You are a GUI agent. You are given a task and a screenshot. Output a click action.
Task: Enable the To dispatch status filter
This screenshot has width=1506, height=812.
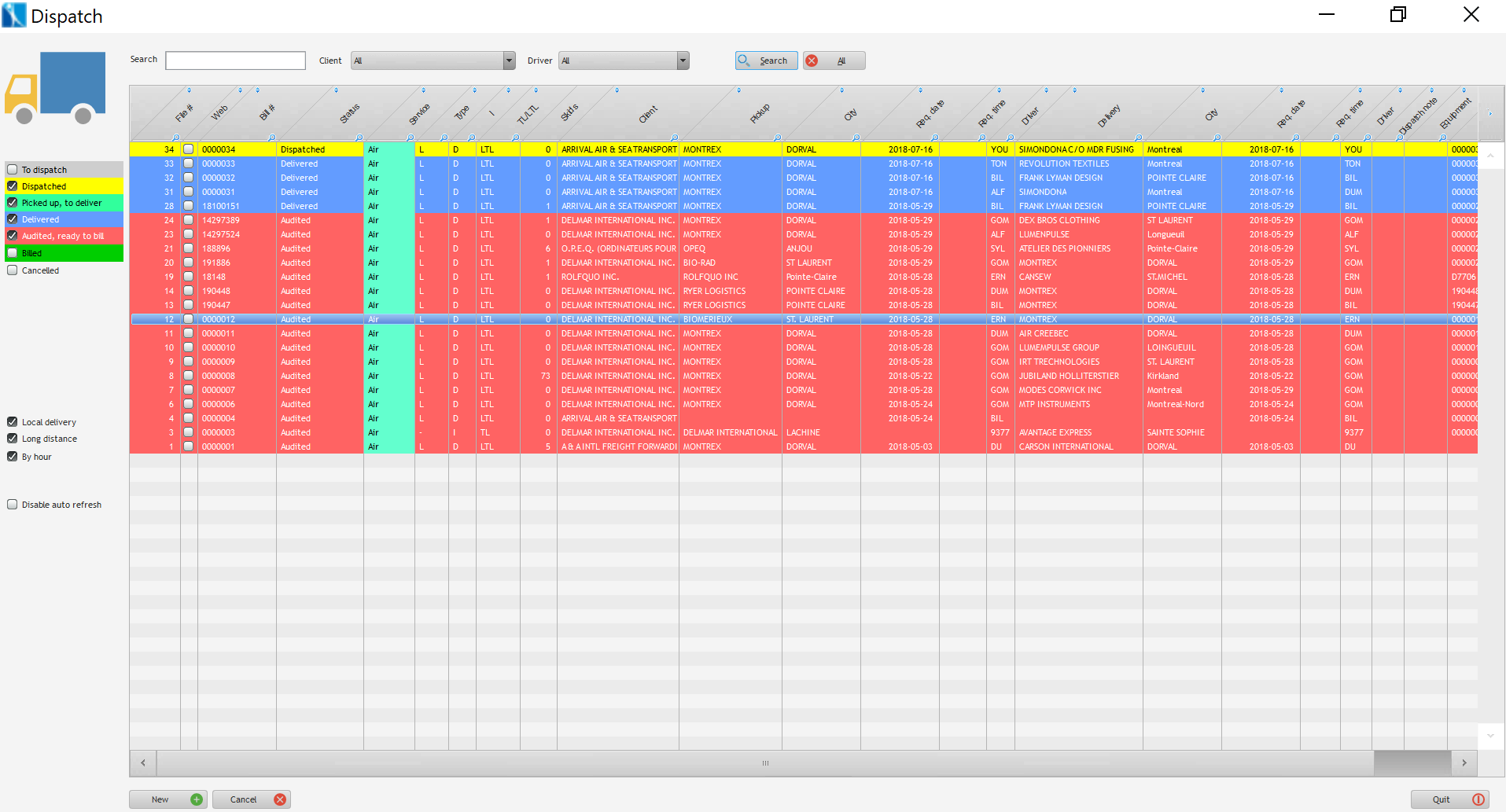[x=13, y=169]
